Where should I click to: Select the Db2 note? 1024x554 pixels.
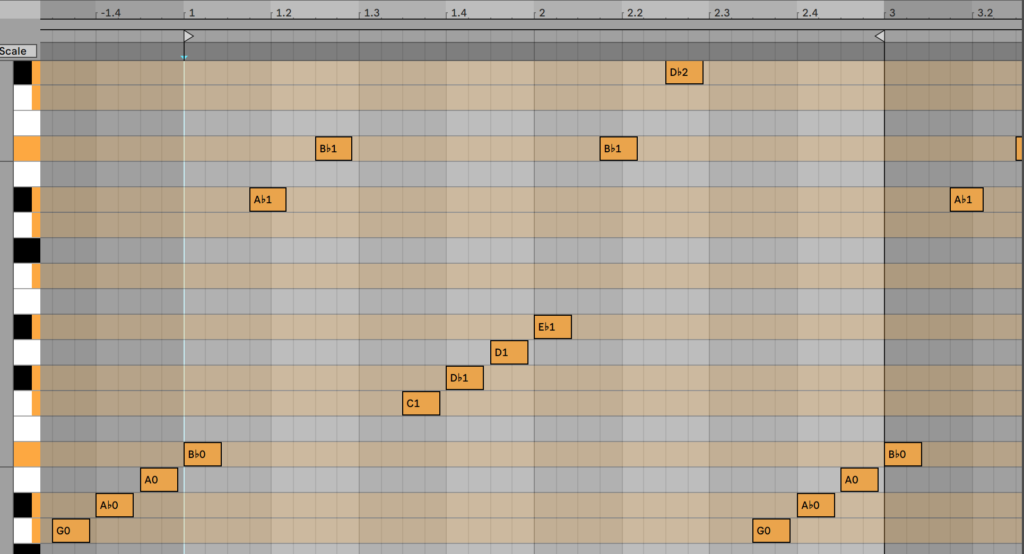click(684, 73)
